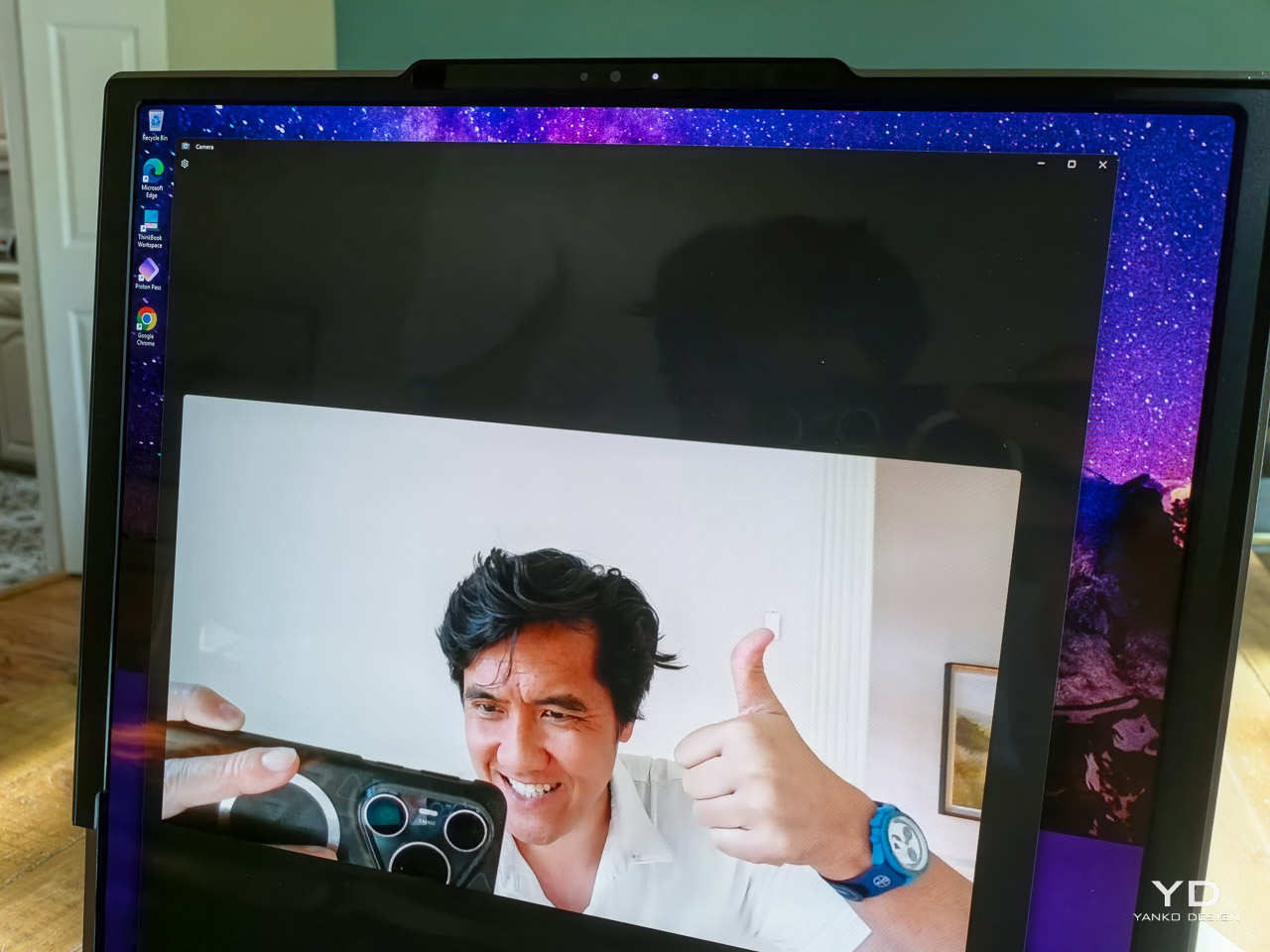Image resolution: width=1270 pixels, height=952 pixels.
Task: Minimize the Camera window
Action: click(x=1041, y=164)
